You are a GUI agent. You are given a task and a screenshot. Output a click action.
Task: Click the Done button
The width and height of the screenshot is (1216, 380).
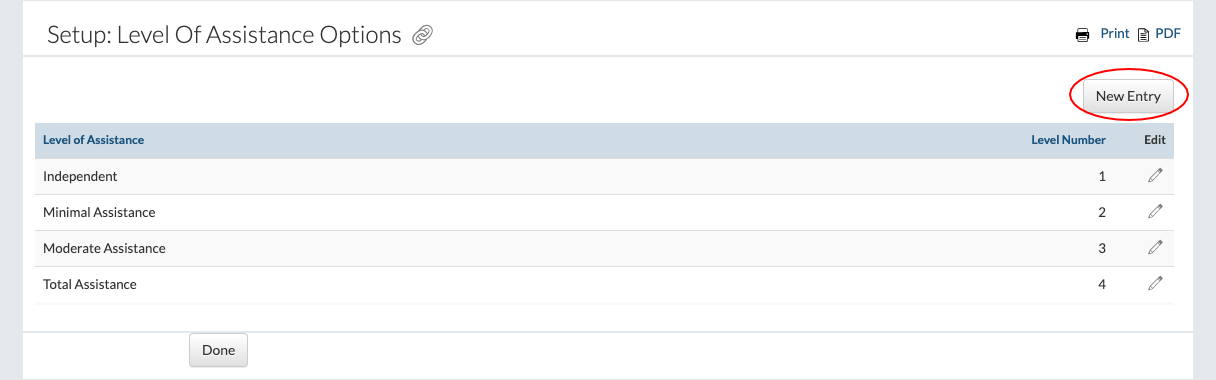click(x=218, y=350)
